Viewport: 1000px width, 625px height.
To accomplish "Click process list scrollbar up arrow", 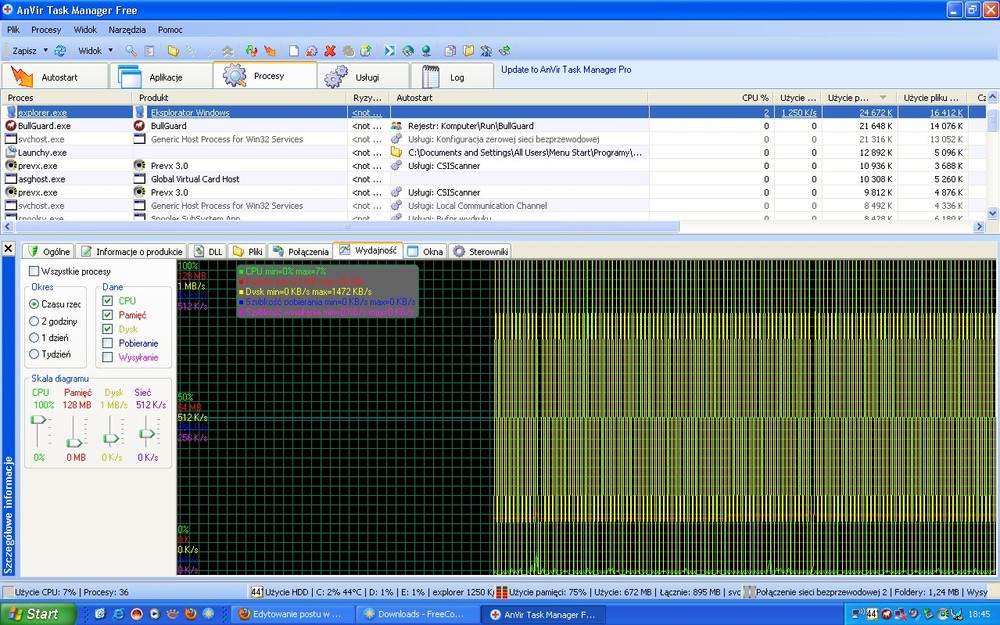I will pos(992,98).
